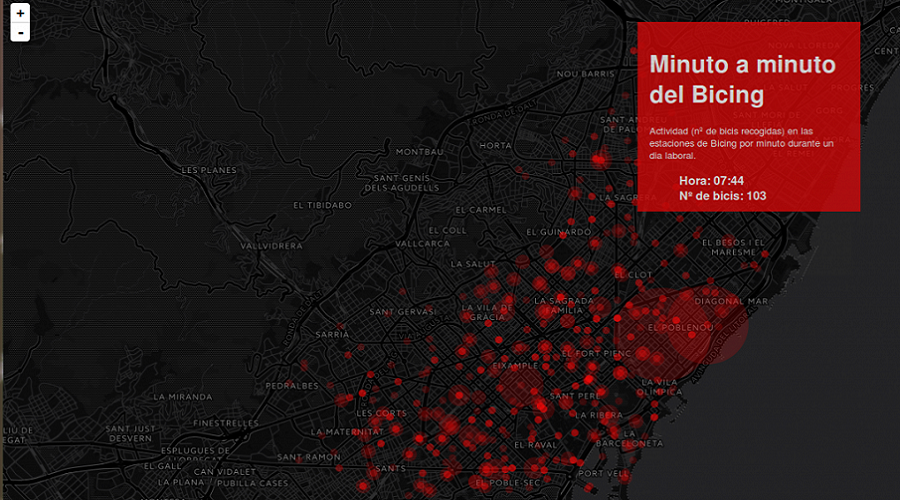Click the 'EL RAVAL' map label
The height and width of the screenshot is (500, 900).
(x=536, y=445)
